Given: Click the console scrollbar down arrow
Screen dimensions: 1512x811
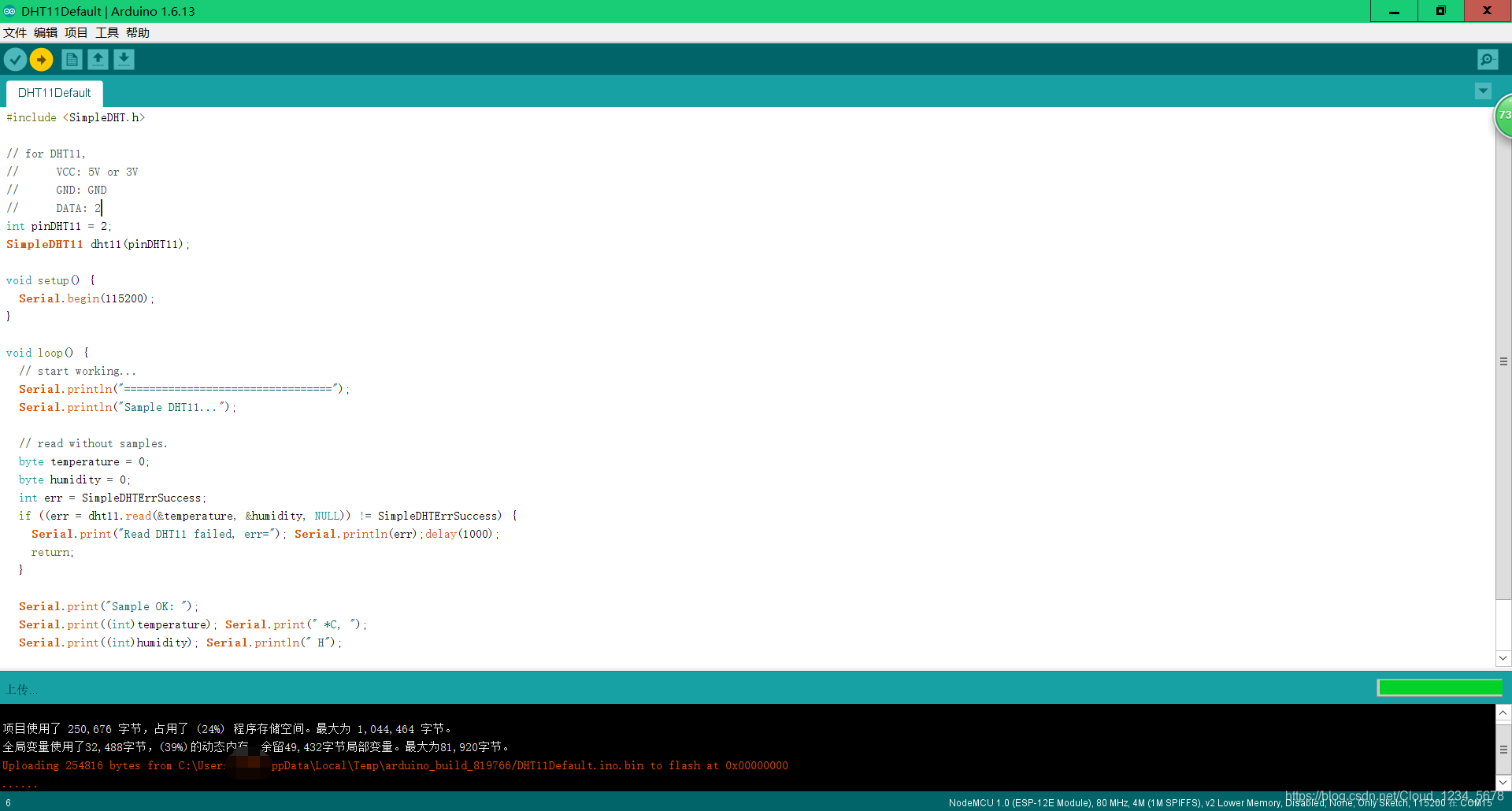Looking at the screenshot, I should pyautogui.click(x=1503, y=783).
